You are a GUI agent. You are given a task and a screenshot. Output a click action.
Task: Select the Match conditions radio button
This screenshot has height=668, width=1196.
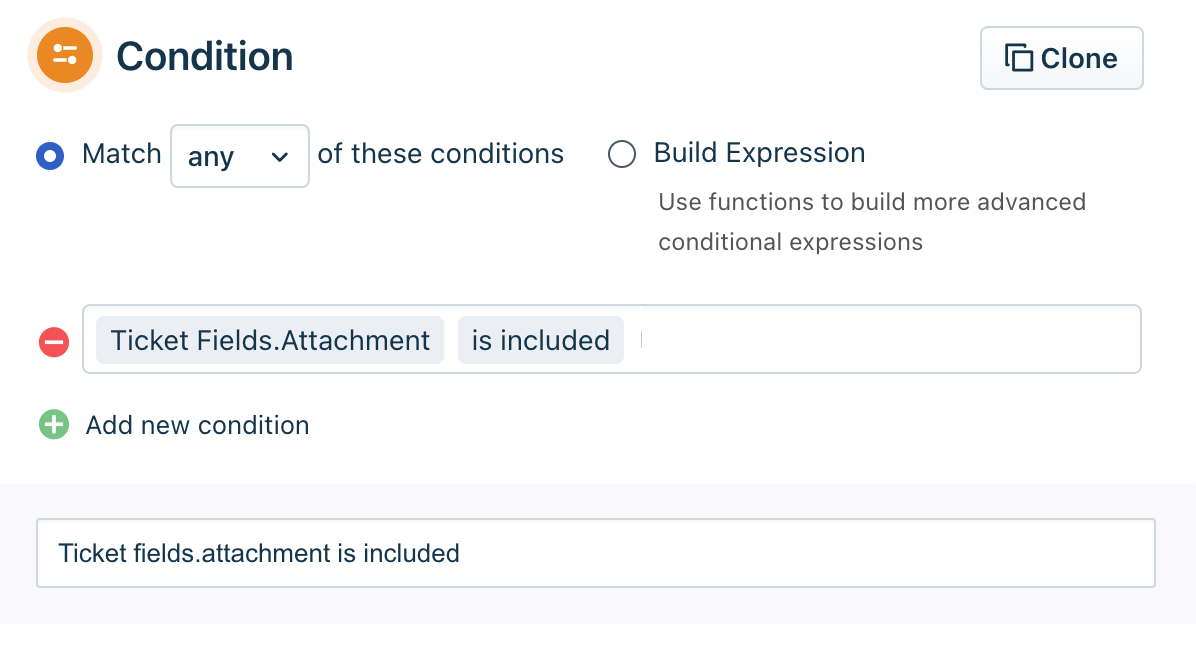pos(50,156)
